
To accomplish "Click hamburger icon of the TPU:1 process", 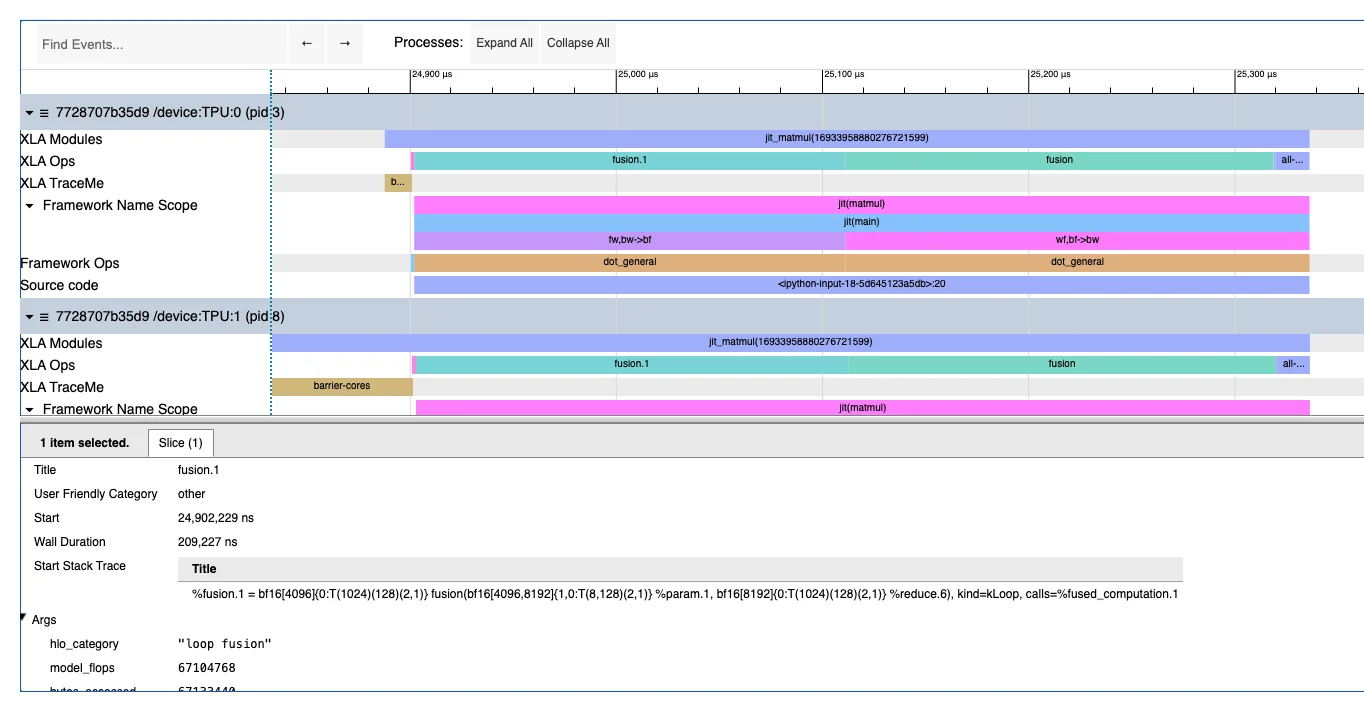I will (x=44, y=317).
